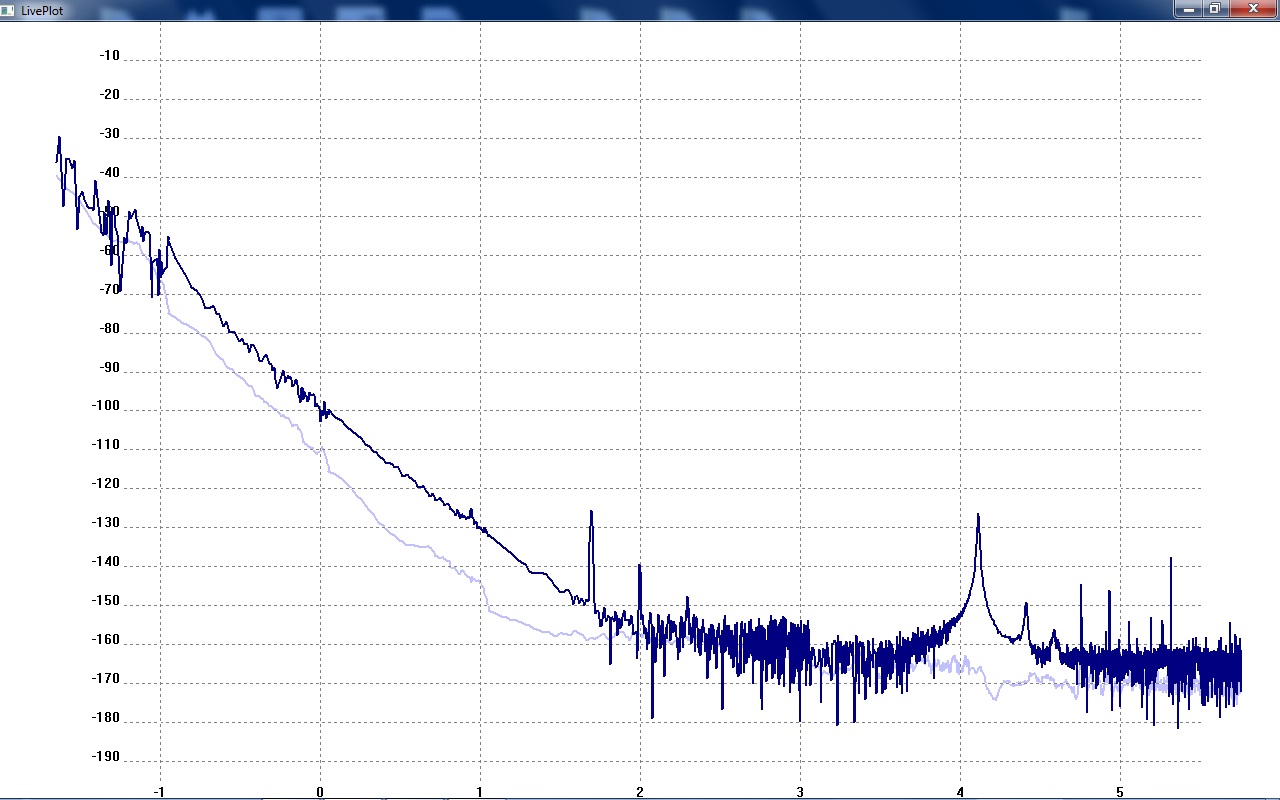The image size is (1280, 800).
Task: Click the -110 y-axis label
Action: [106, 446]
